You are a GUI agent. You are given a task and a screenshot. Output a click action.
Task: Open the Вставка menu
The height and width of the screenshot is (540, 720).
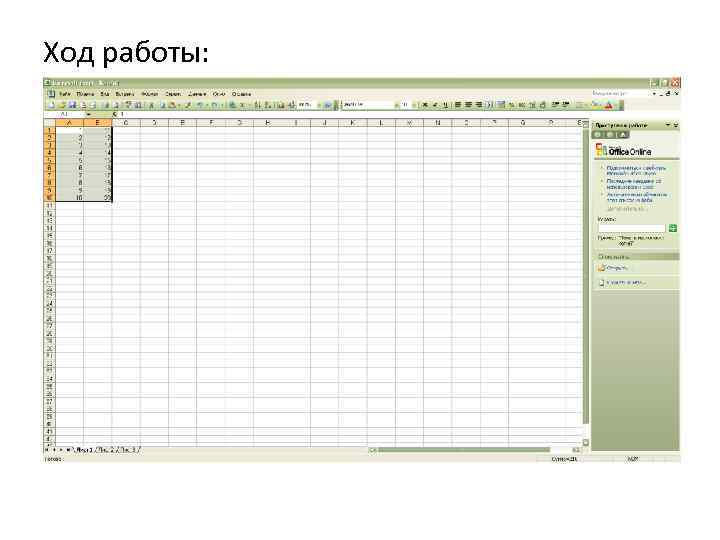click(x=124, y=94)
